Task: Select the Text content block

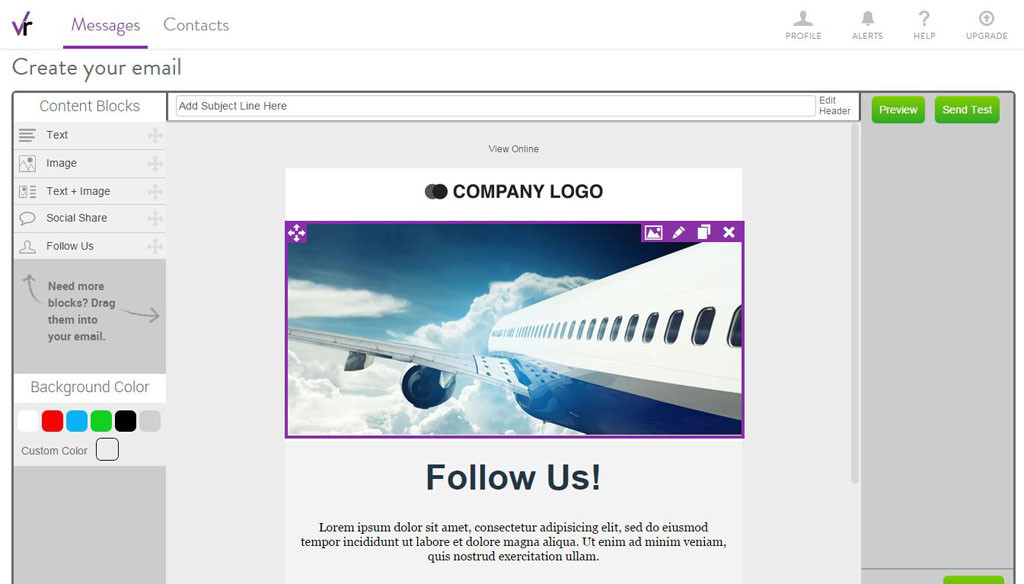Action: point(90,135)
